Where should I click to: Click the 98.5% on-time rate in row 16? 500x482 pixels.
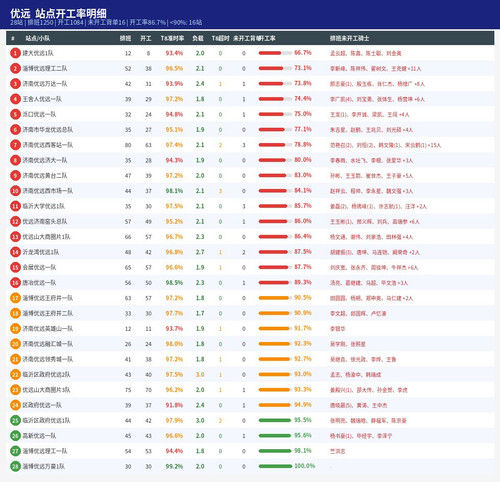coord(174,283)
